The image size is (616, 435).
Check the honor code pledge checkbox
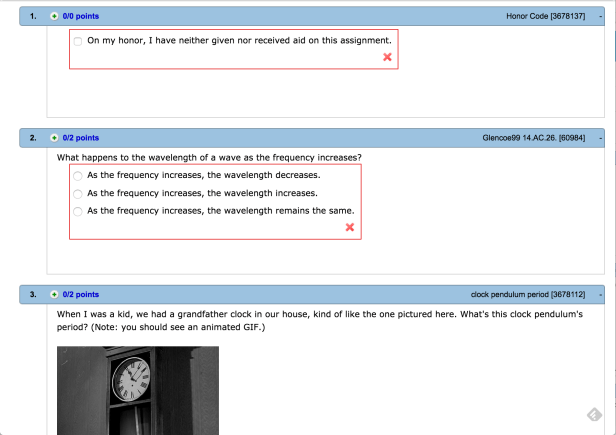(x=78, y=41)
